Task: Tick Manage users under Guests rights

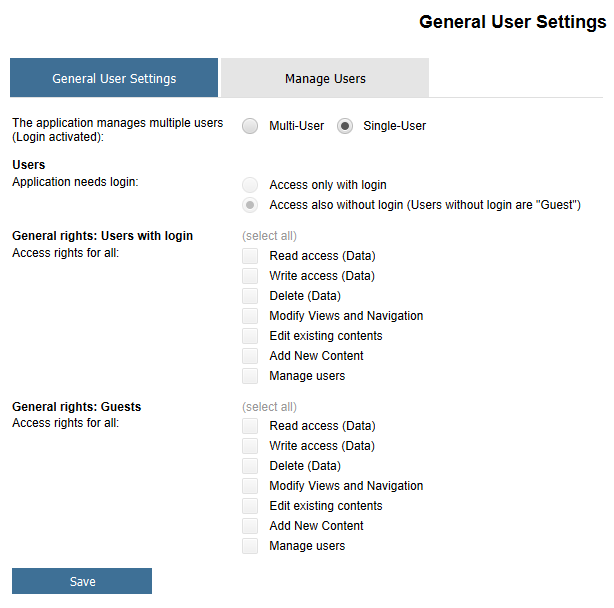Action: (250, 546)
